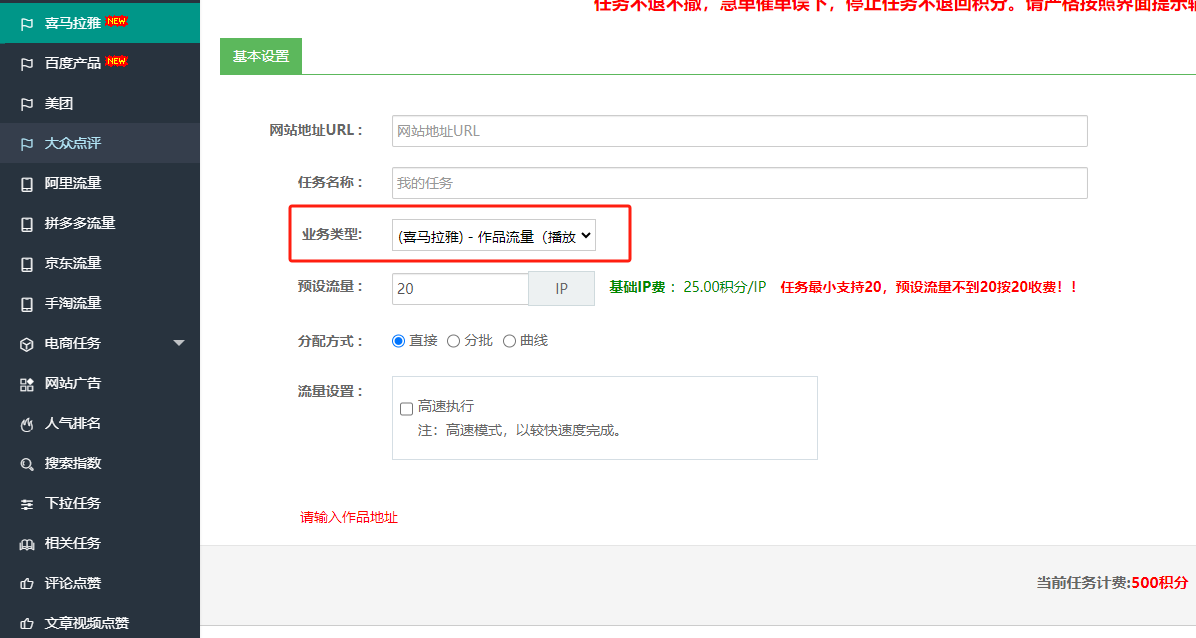This screenshot has height=638, width=1196.
Task: Open 相关任务 in the sidebar
Action: pos(100,543)
